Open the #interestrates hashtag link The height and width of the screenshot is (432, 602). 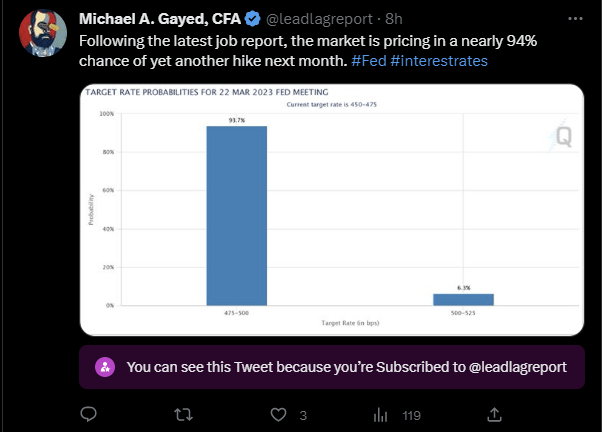click(x=439, y=61)
